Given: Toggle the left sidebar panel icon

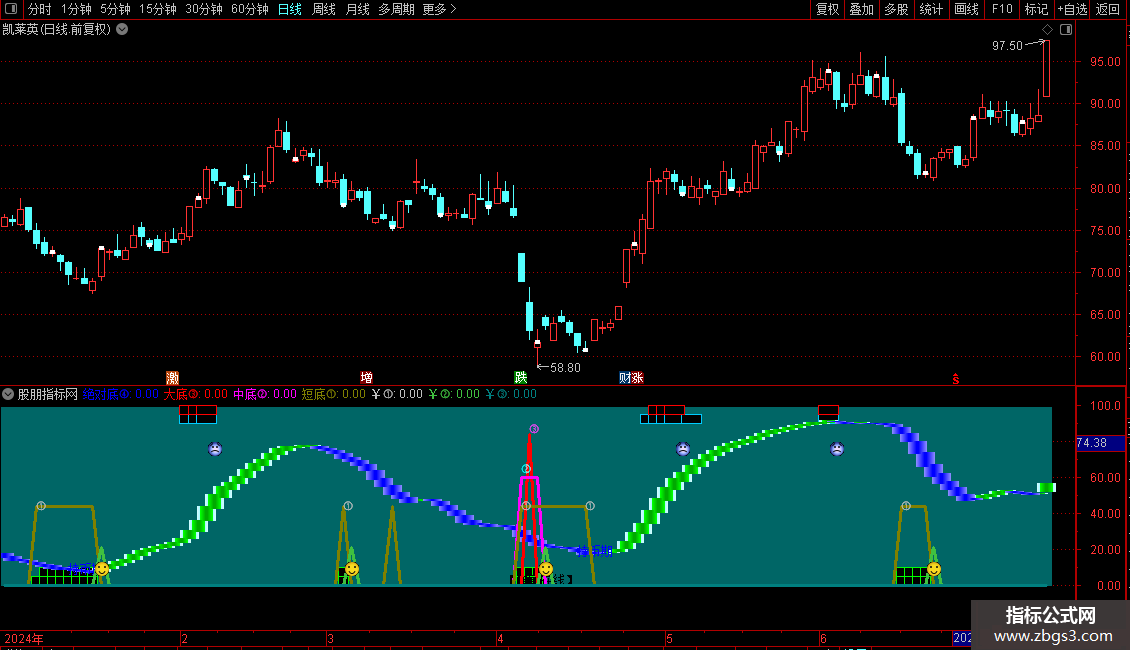Looking at the screenshot, I should click(x=11, y=9).
